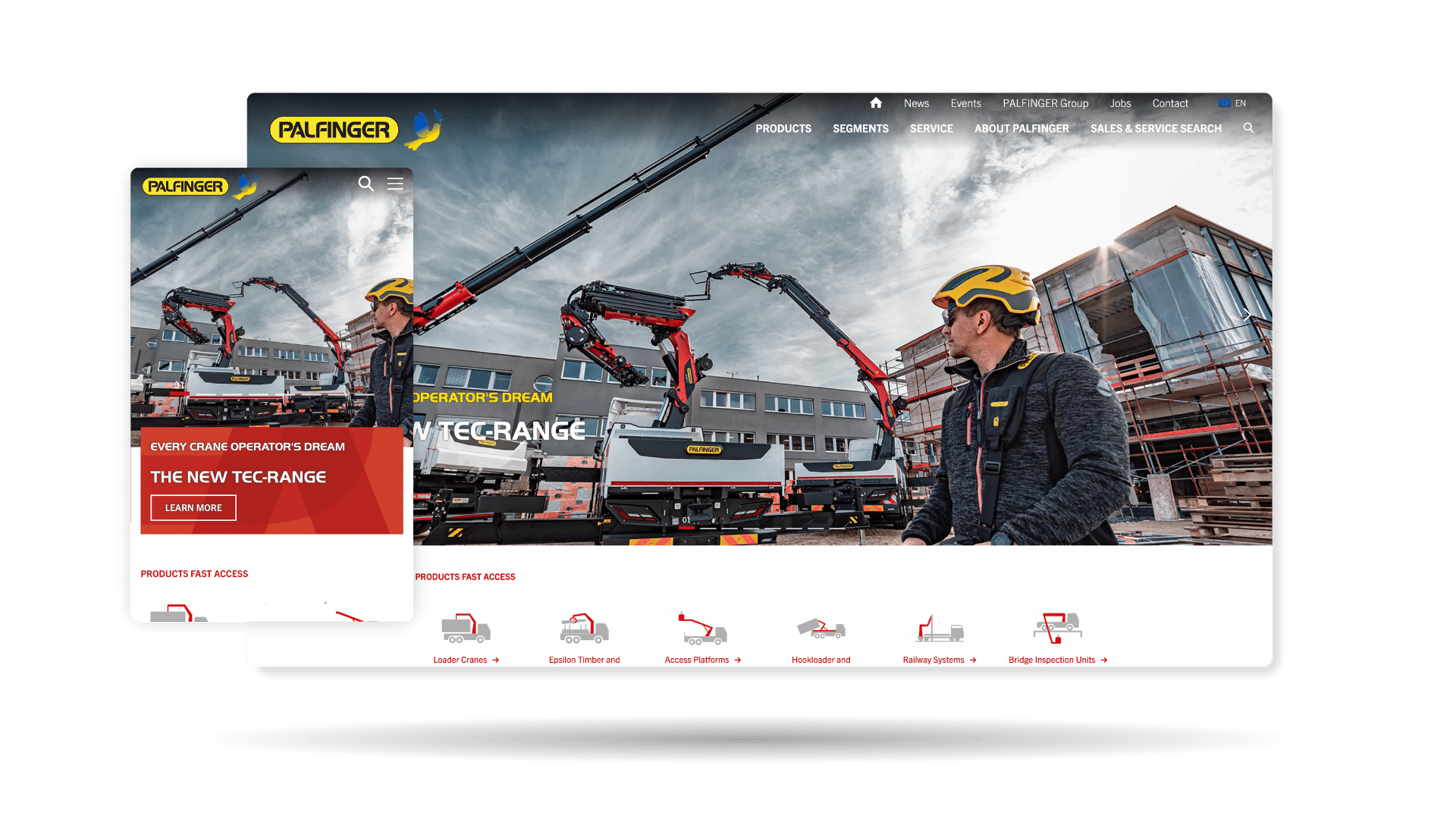Click the SEGMENTS navigation menu item
The image size is (1456, 819).
(860, 128)
